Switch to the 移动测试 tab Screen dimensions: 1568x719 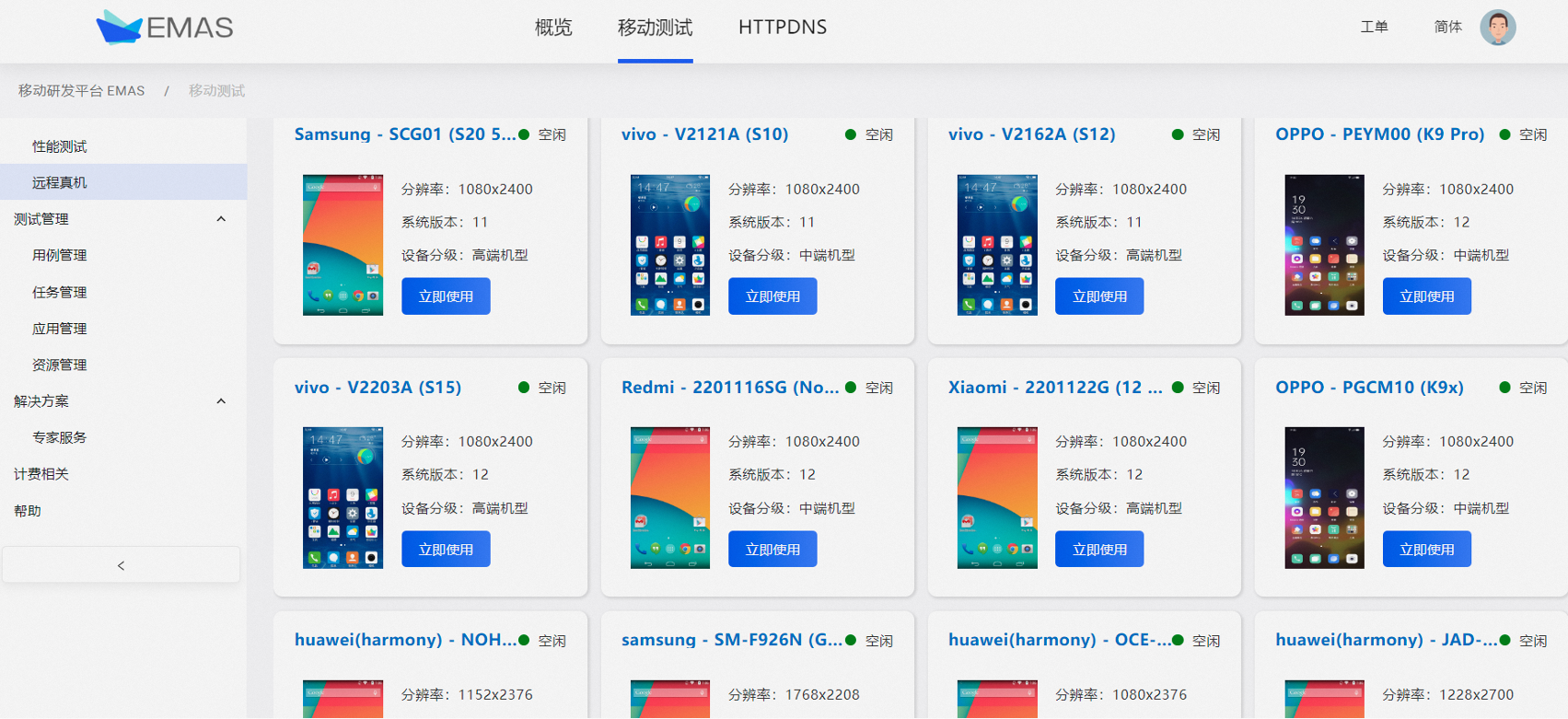[656, 28]
